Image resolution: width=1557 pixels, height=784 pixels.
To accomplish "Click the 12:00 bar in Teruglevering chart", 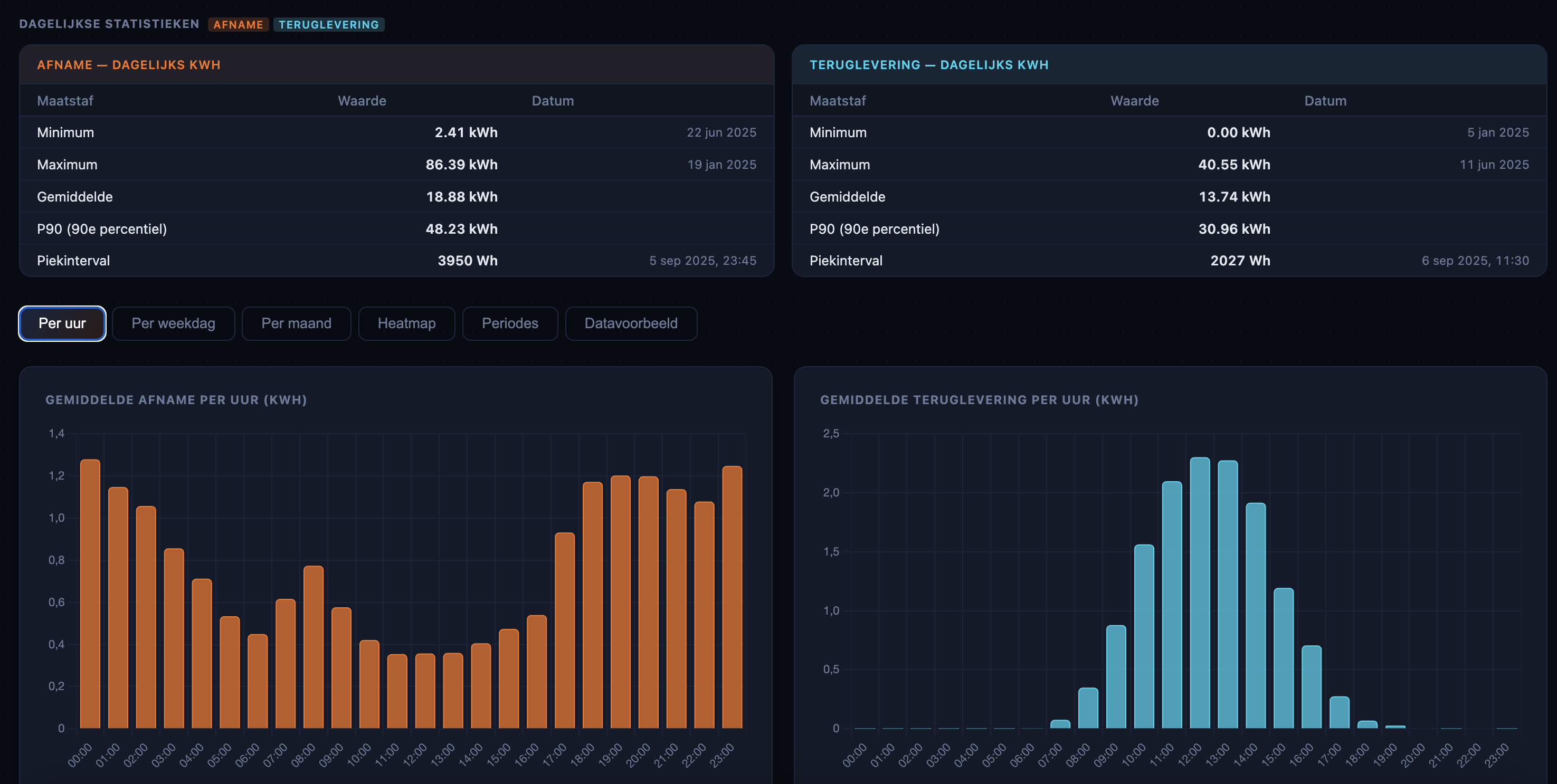I will 1200,592.
